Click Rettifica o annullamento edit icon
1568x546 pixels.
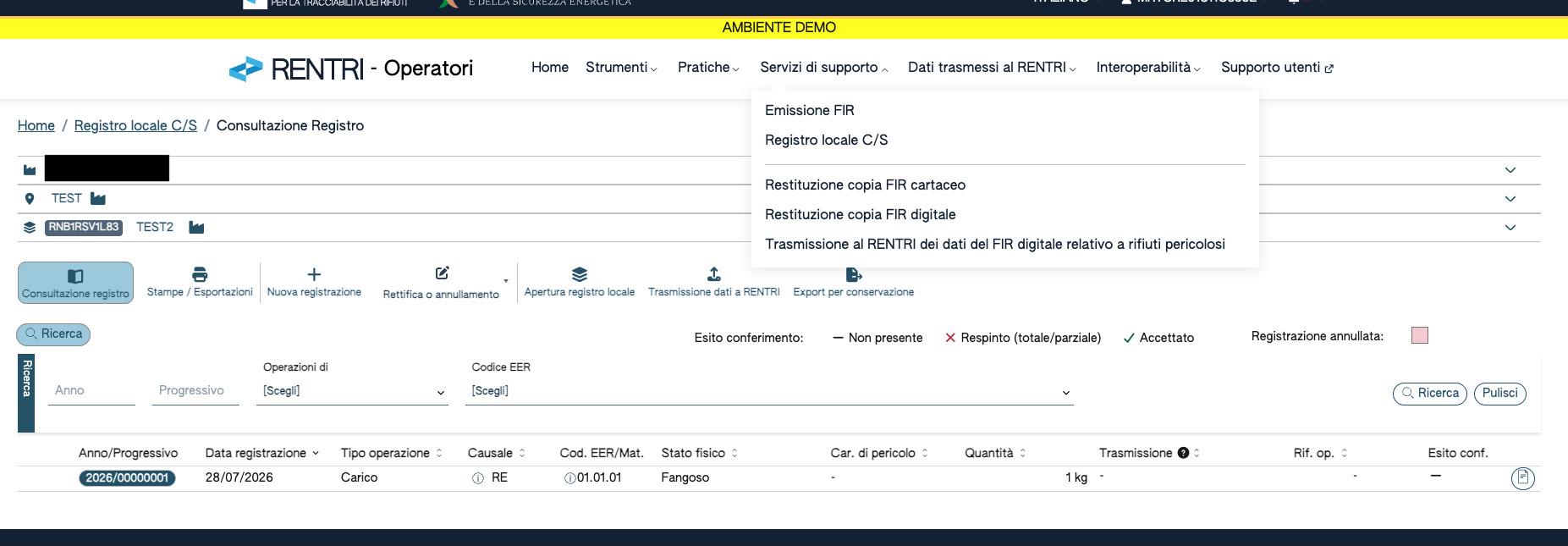(x=442, y=273)
